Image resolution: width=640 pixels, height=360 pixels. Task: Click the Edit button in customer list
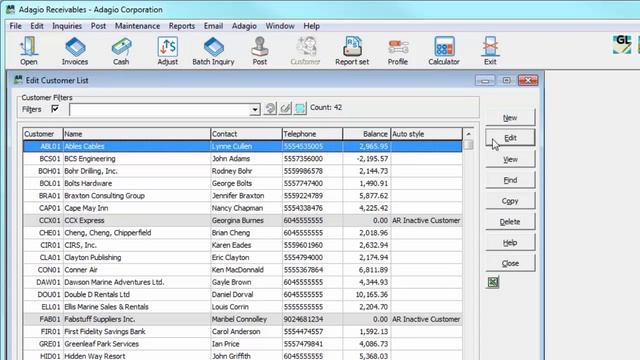[510, 138]
